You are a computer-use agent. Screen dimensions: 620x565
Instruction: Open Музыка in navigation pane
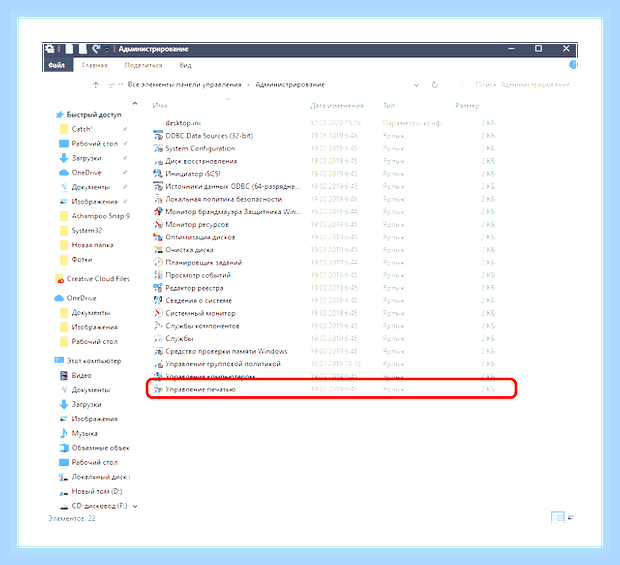(84, 434)
